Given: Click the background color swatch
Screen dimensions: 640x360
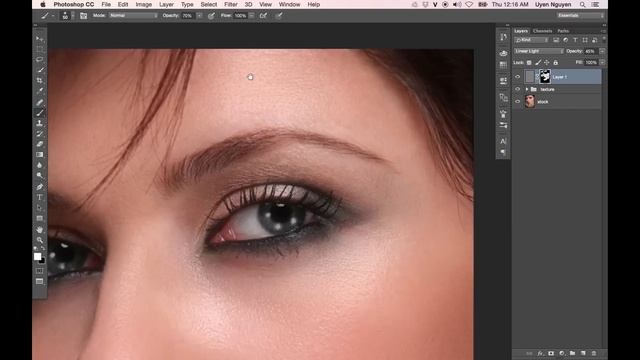Looking at the screenshot, I should pos(43,261).
